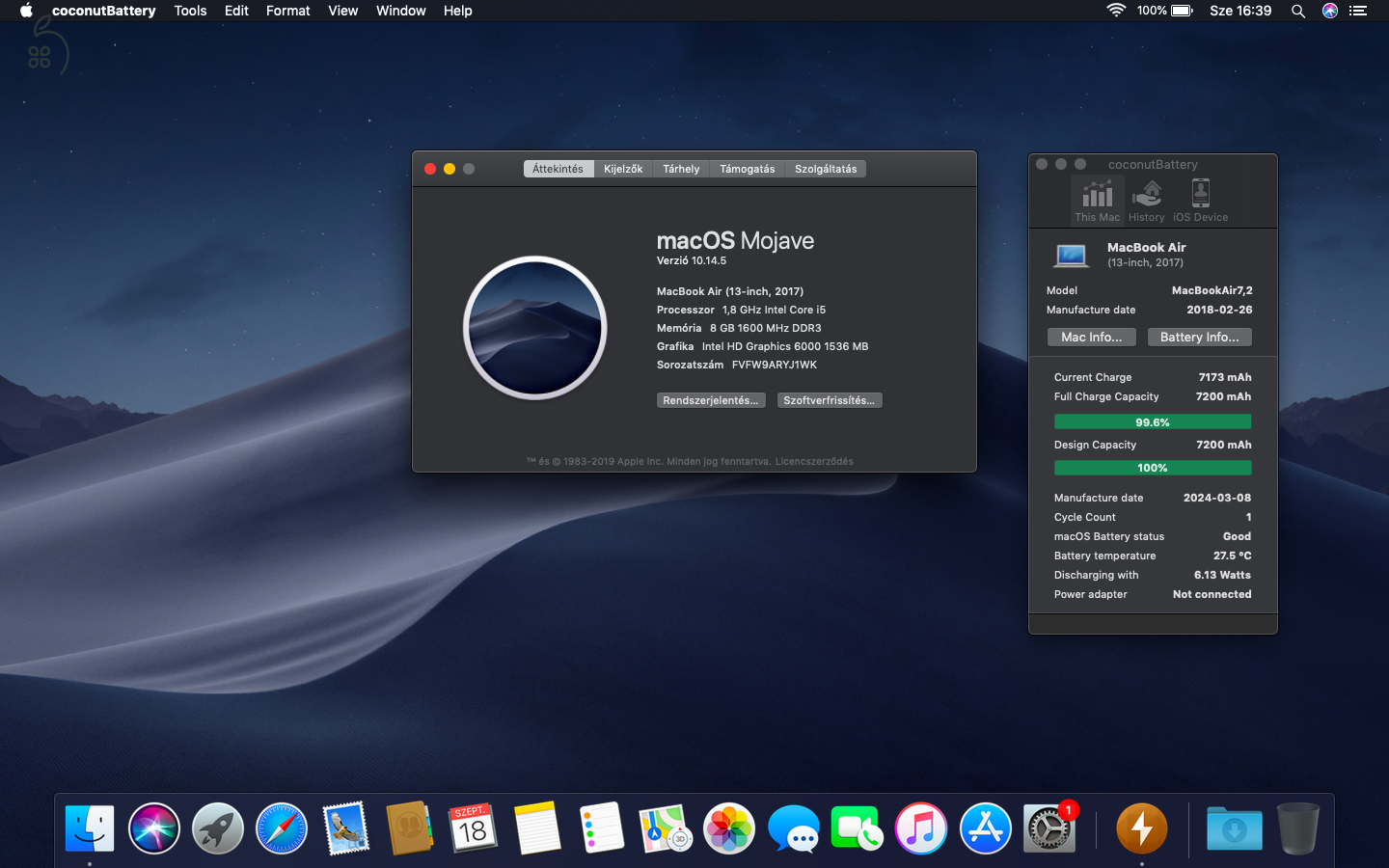Open Notes app in the Dock
This screenshot has height=868, width=1389.
[537, 828]
